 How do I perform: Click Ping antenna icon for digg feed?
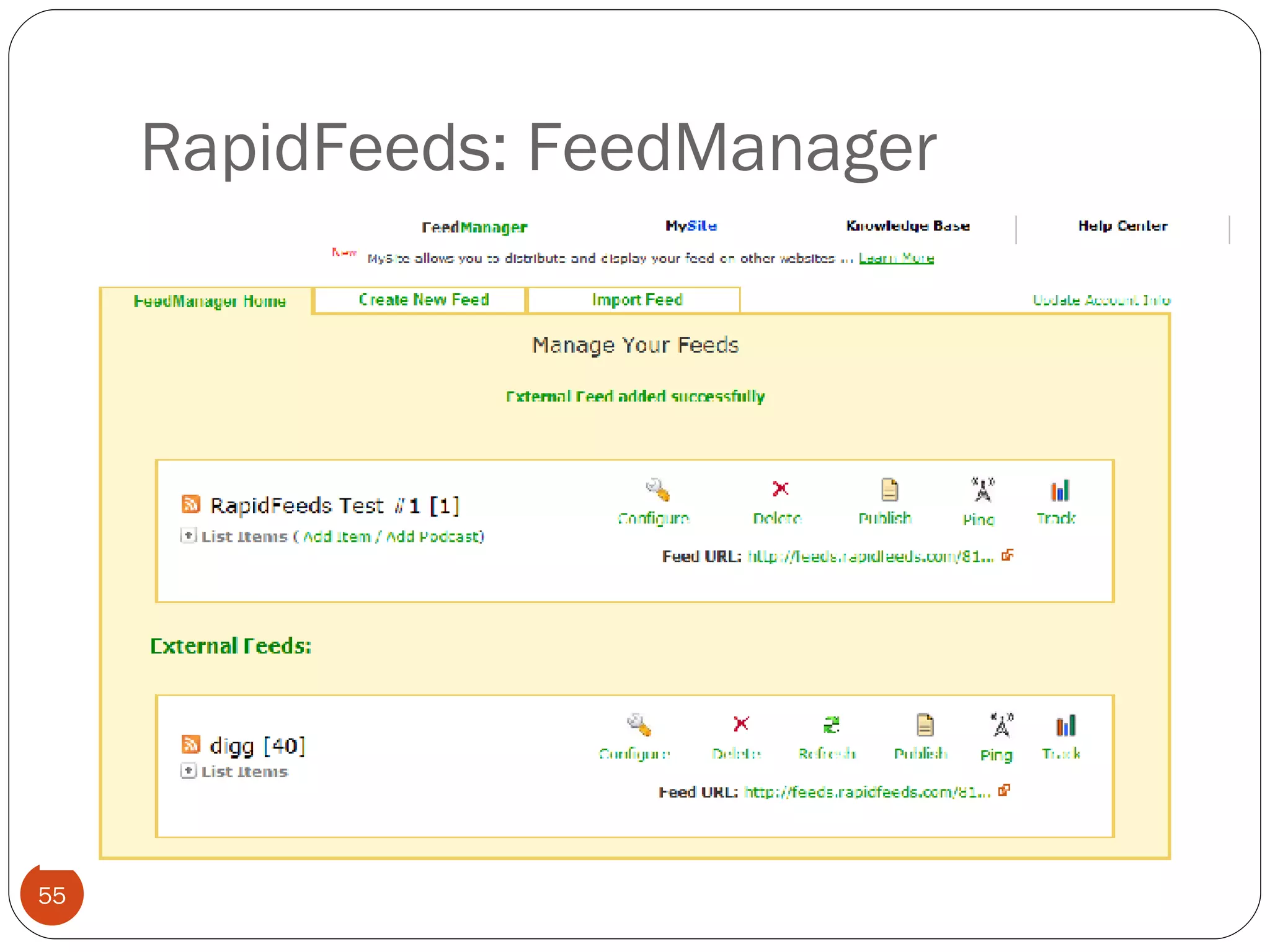coord(1001,725)
